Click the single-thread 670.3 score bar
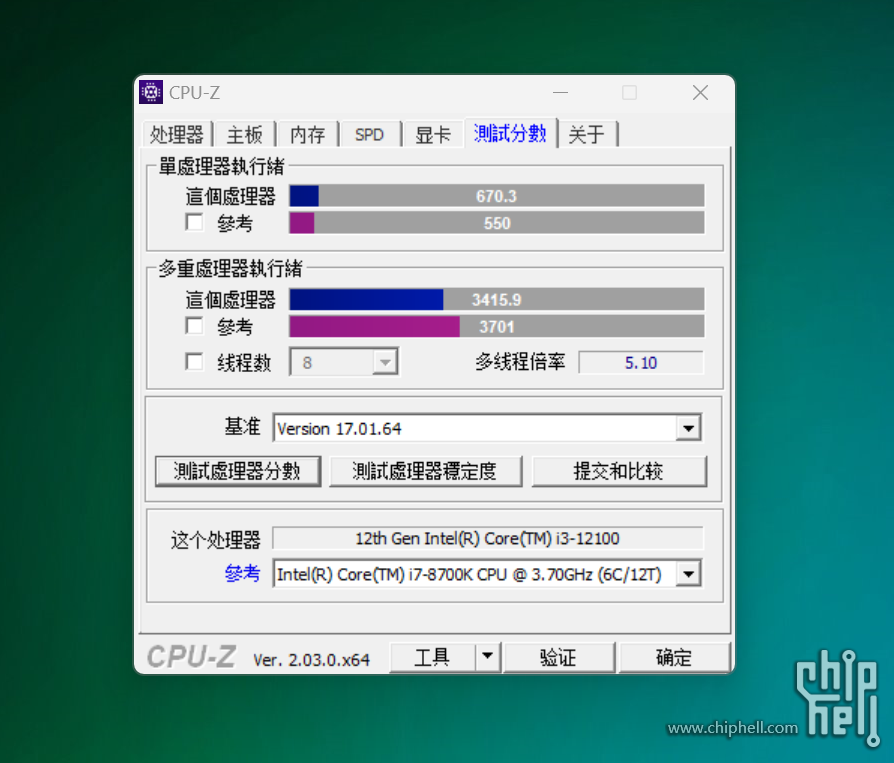894x763 pixels. (497, 196)
